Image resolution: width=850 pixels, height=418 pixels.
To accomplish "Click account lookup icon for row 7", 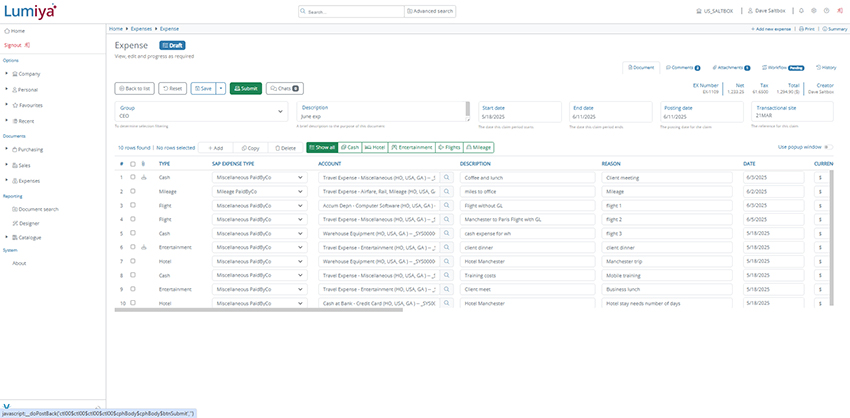I will tap(447, 261).
